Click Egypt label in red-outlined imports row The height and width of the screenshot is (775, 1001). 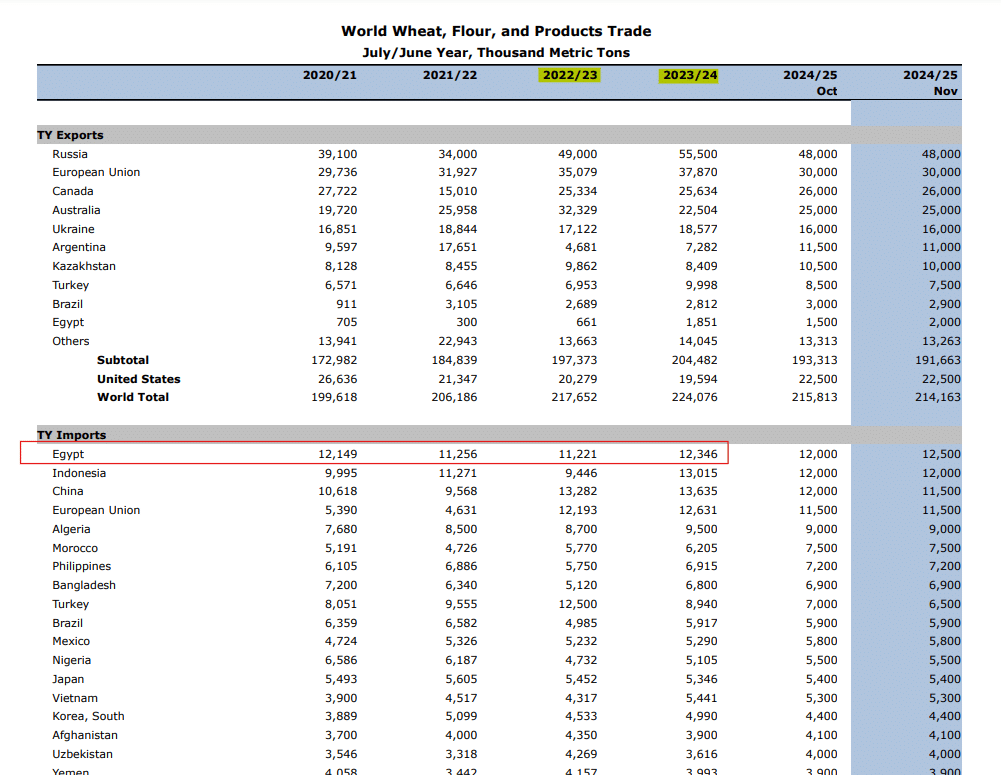click(x=68, y=454)
